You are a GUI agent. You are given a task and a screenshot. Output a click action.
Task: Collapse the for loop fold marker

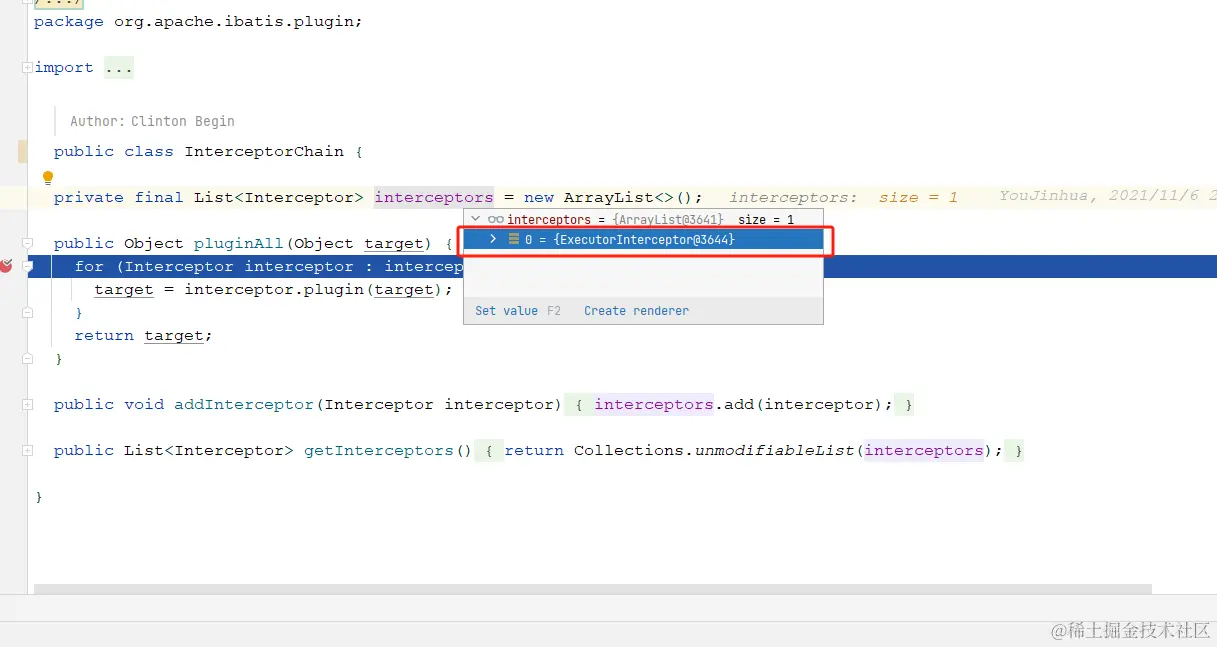click(x=29, y=266)
